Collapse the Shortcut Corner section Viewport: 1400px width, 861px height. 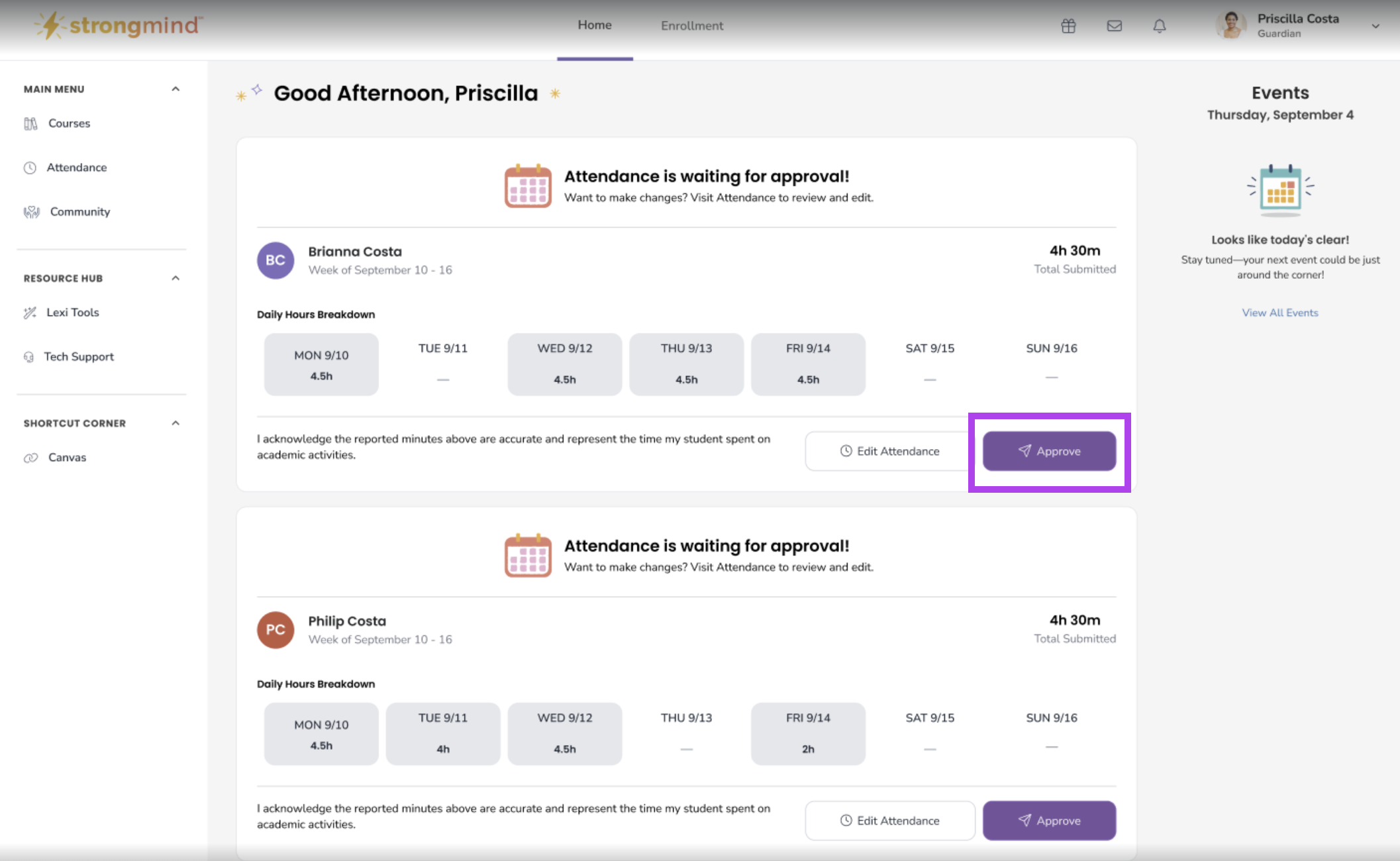[x=175, y=423]
